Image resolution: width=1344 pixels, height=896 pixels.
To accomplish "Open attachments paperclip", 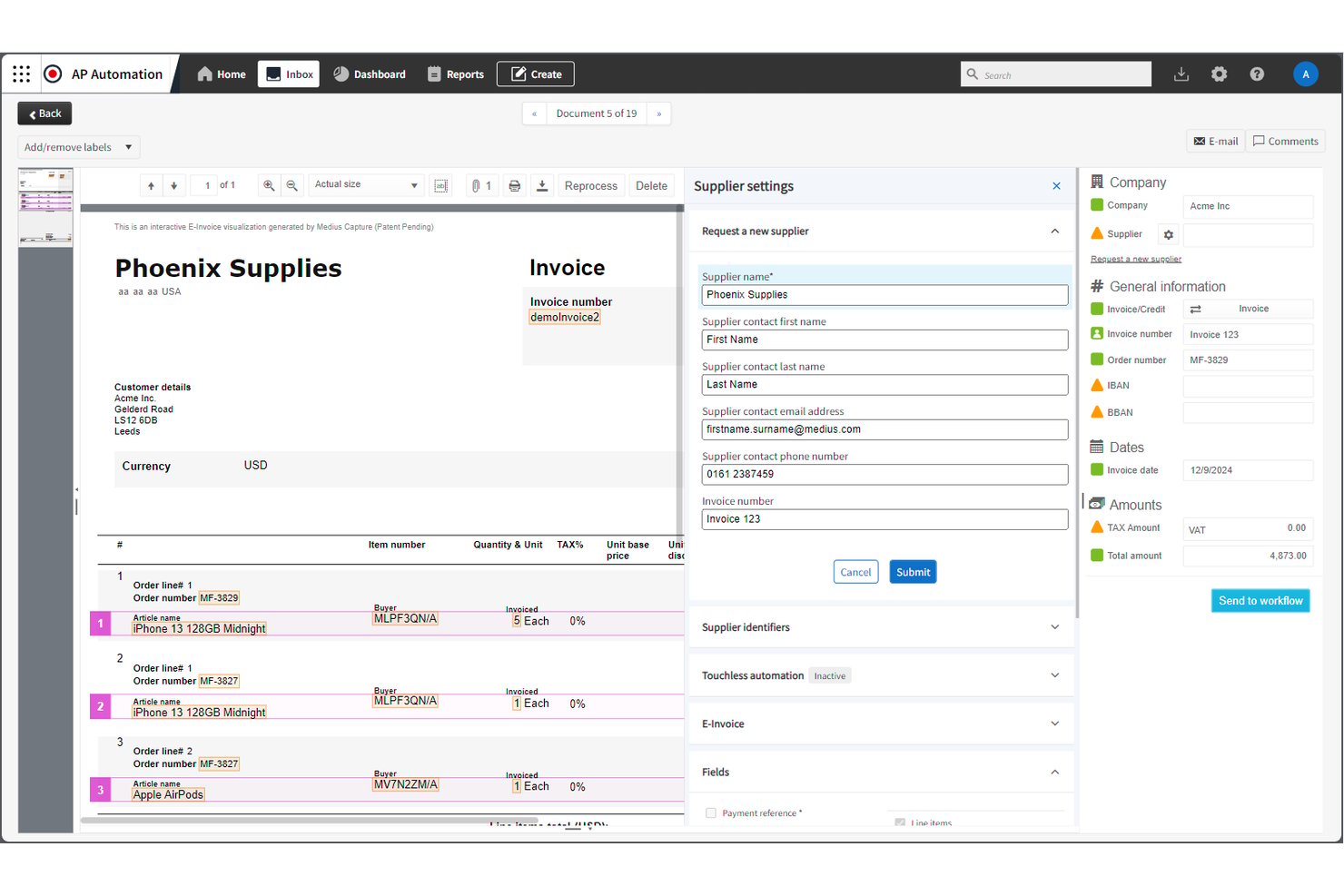I will click(x=481, y=185).
